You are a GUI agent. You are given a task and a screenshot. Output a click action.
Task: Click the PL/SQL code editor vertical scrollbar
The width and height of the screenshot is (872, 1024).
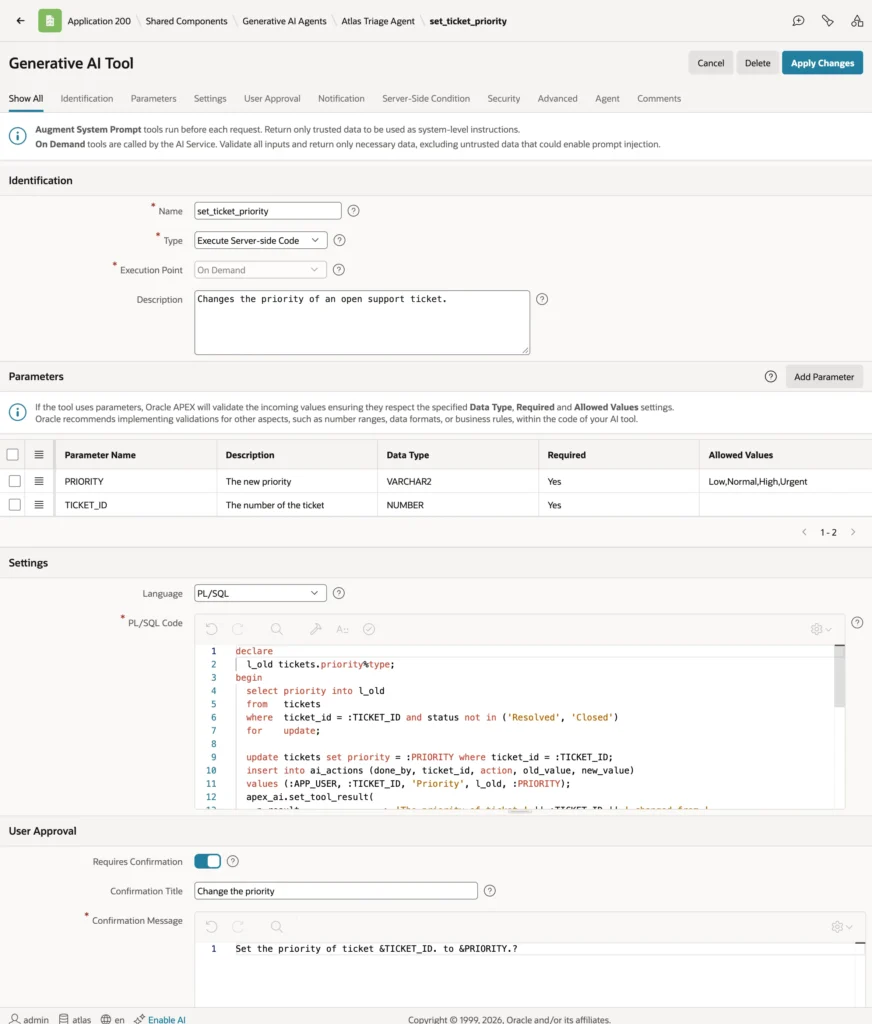tap(839, 677)
